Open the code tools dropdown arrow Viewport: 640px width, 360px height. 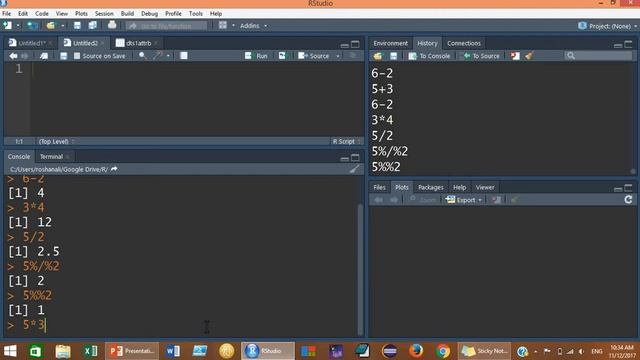(x=168, y=56)
